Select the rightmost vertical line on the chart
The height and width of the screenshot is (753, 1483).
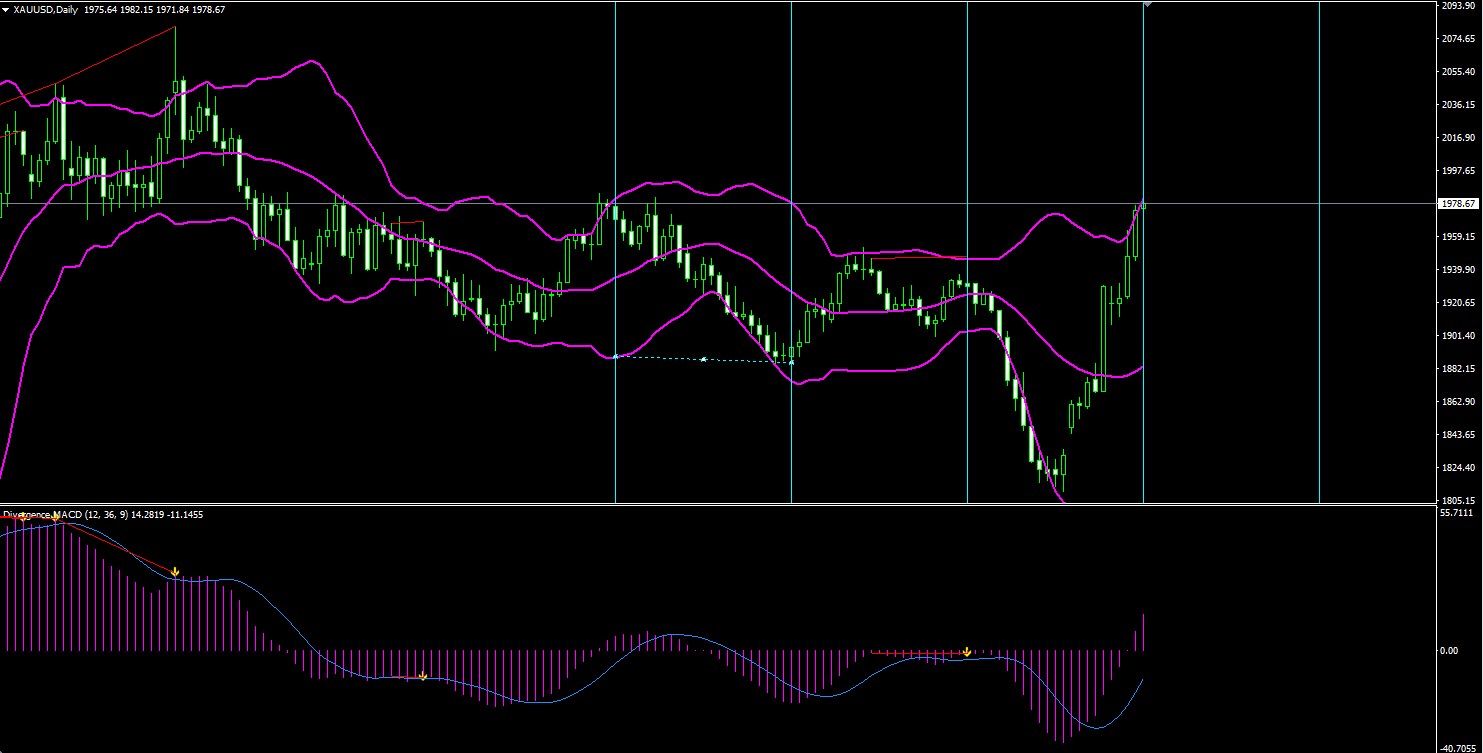click(1320, 300)
